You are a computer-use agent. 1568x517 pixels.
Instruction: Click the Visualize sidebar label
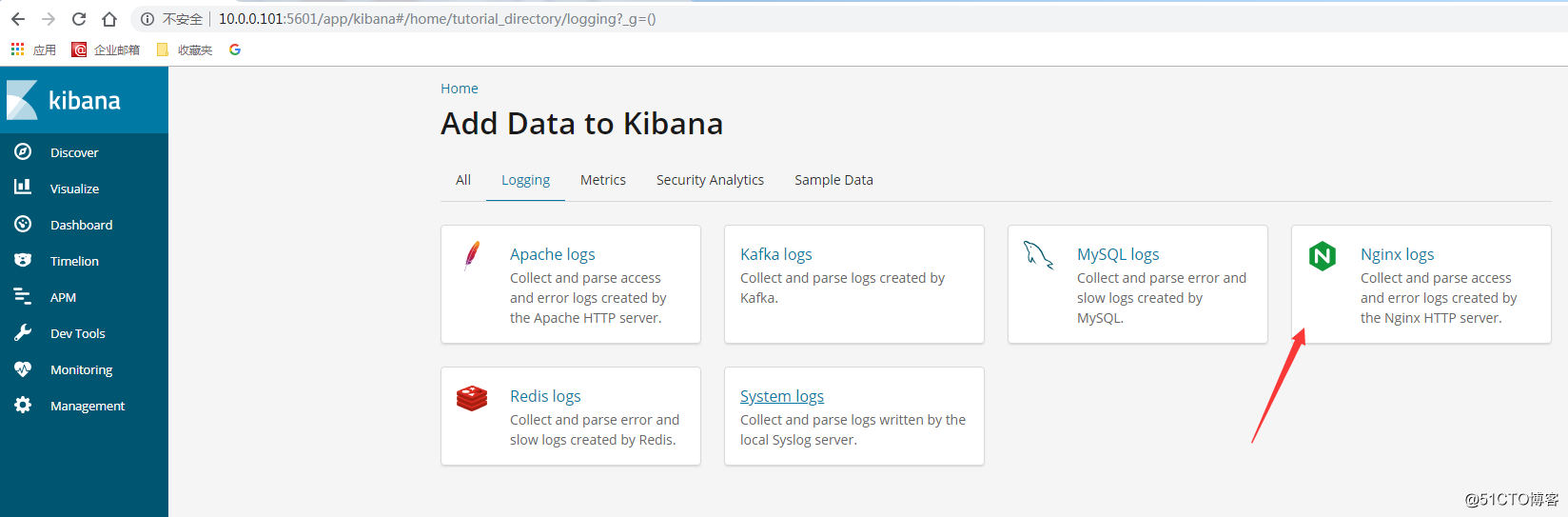[74, 189]
